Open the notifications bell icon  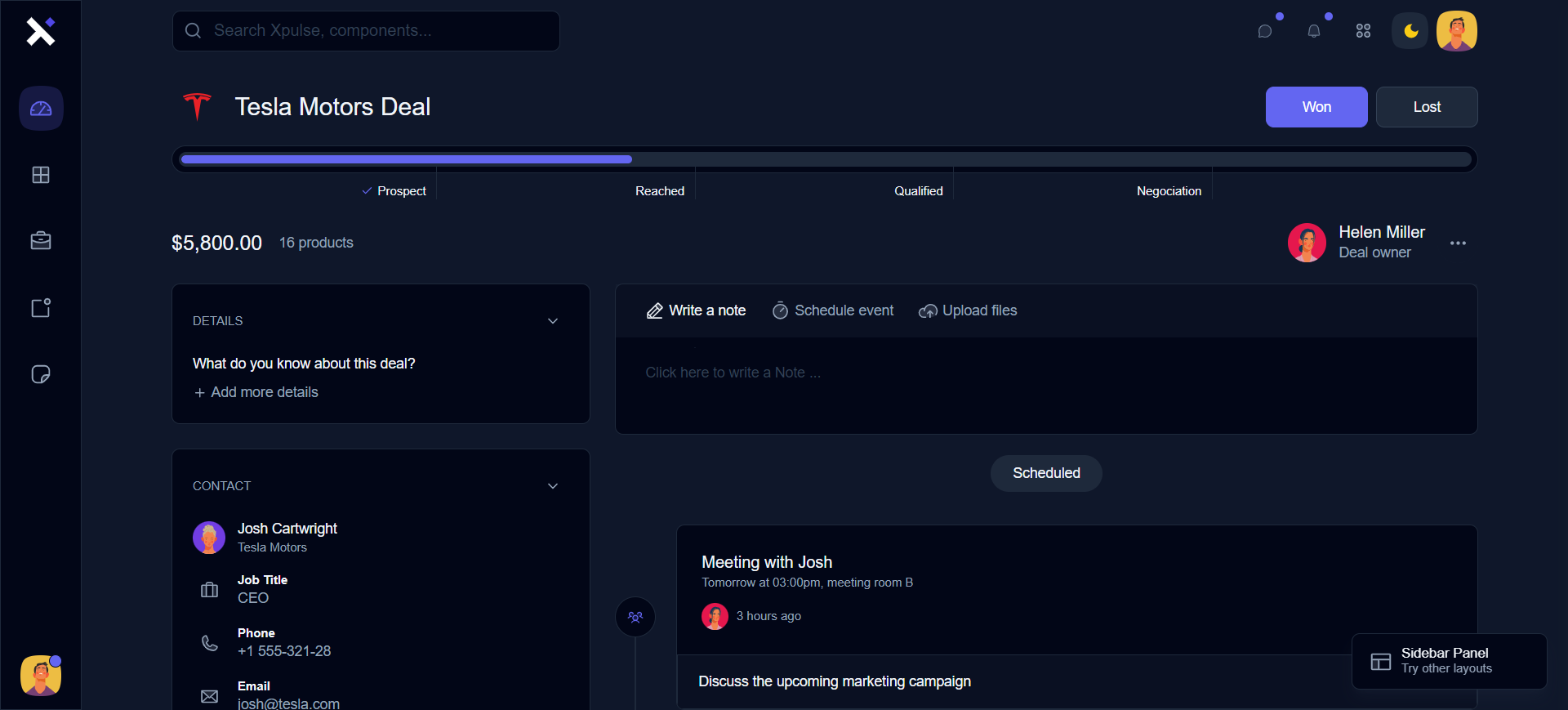click(1314, 31)
